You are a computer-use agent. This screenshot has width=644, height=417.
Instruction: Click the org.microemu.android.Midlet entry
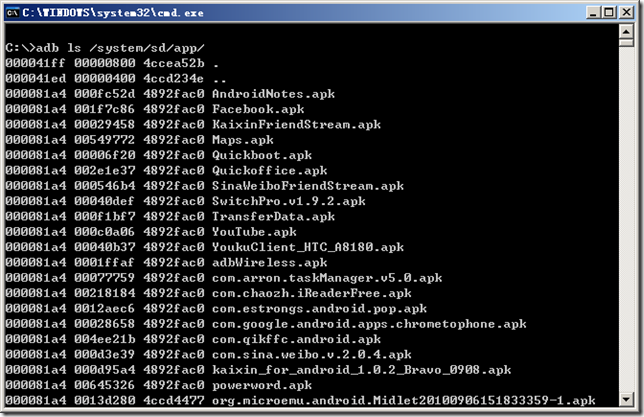click(x=404, y=400)
